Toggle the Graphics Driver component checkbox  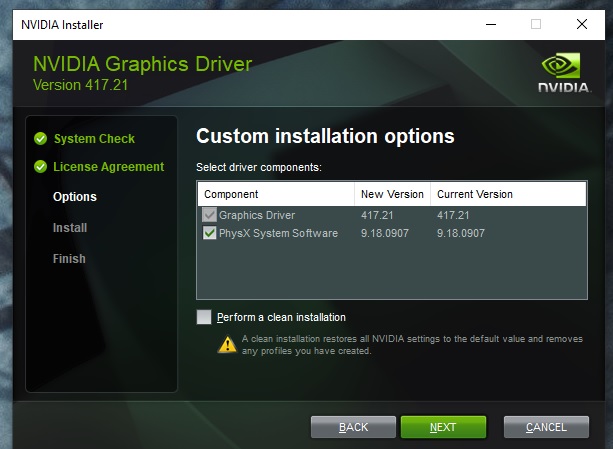pyautogui.click(x=210, y=215)
